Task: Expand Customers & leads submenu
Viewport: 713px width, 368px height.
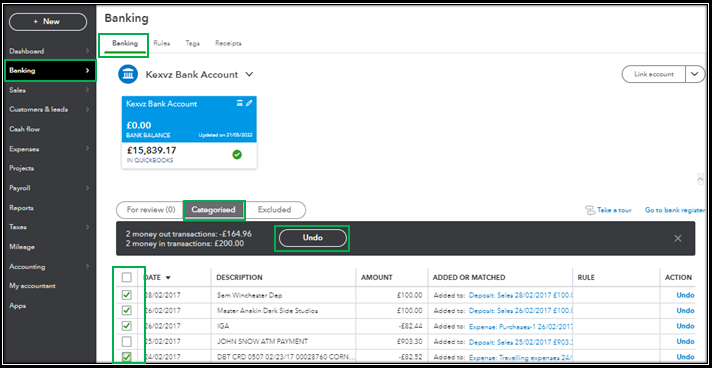Action: pos(87,110)
